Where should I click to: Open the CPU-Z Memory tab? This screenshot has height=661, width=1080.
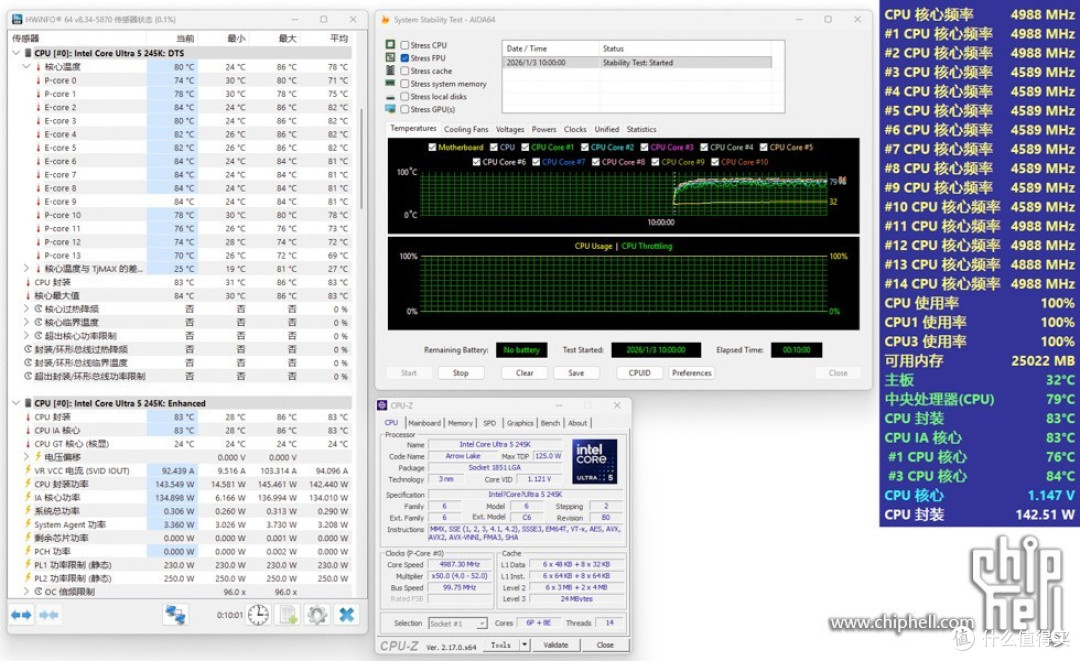(x=460, y=423)
